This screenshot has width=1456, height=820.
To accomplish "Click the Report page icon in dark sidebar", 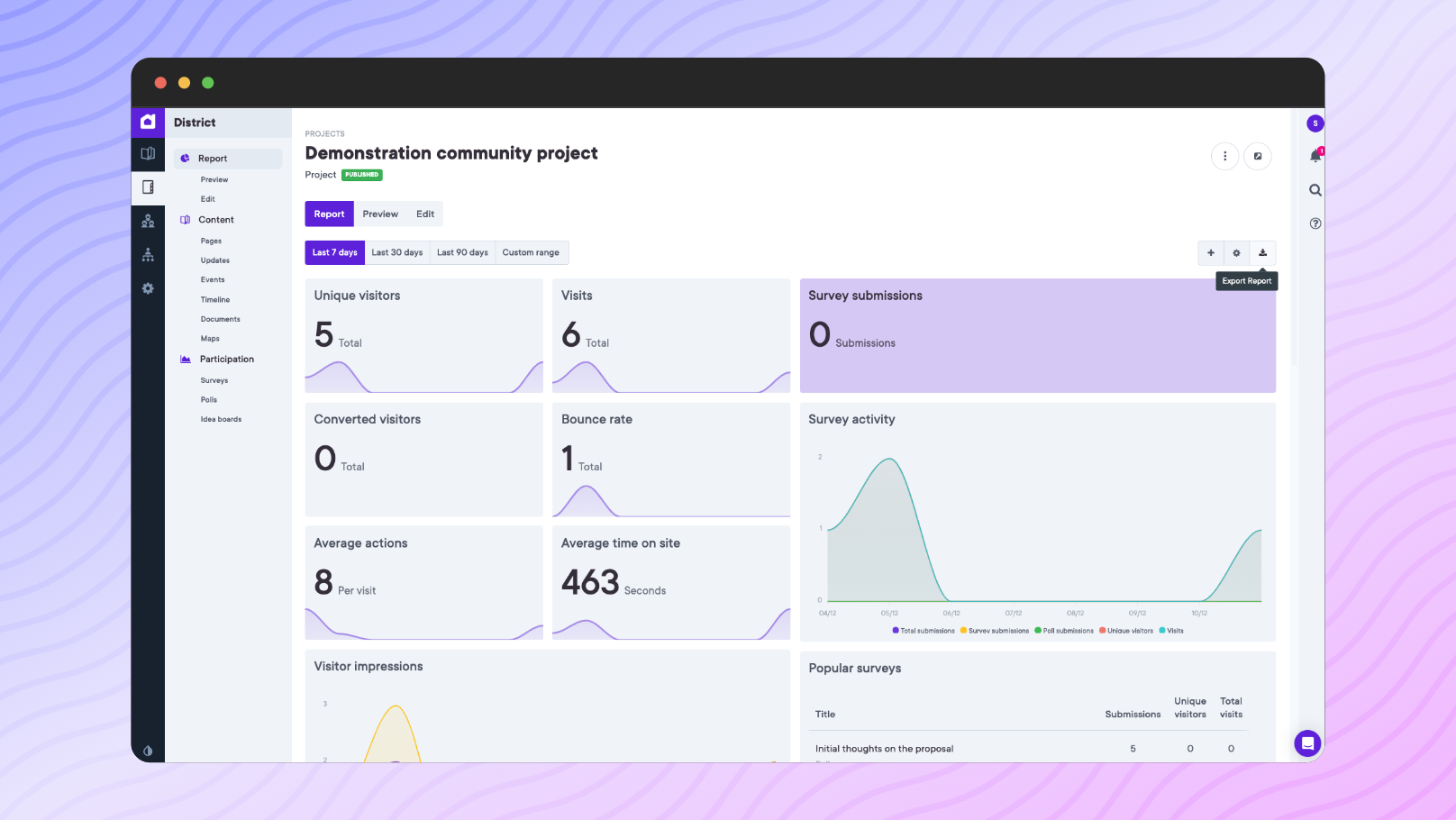I will (148, 187).
